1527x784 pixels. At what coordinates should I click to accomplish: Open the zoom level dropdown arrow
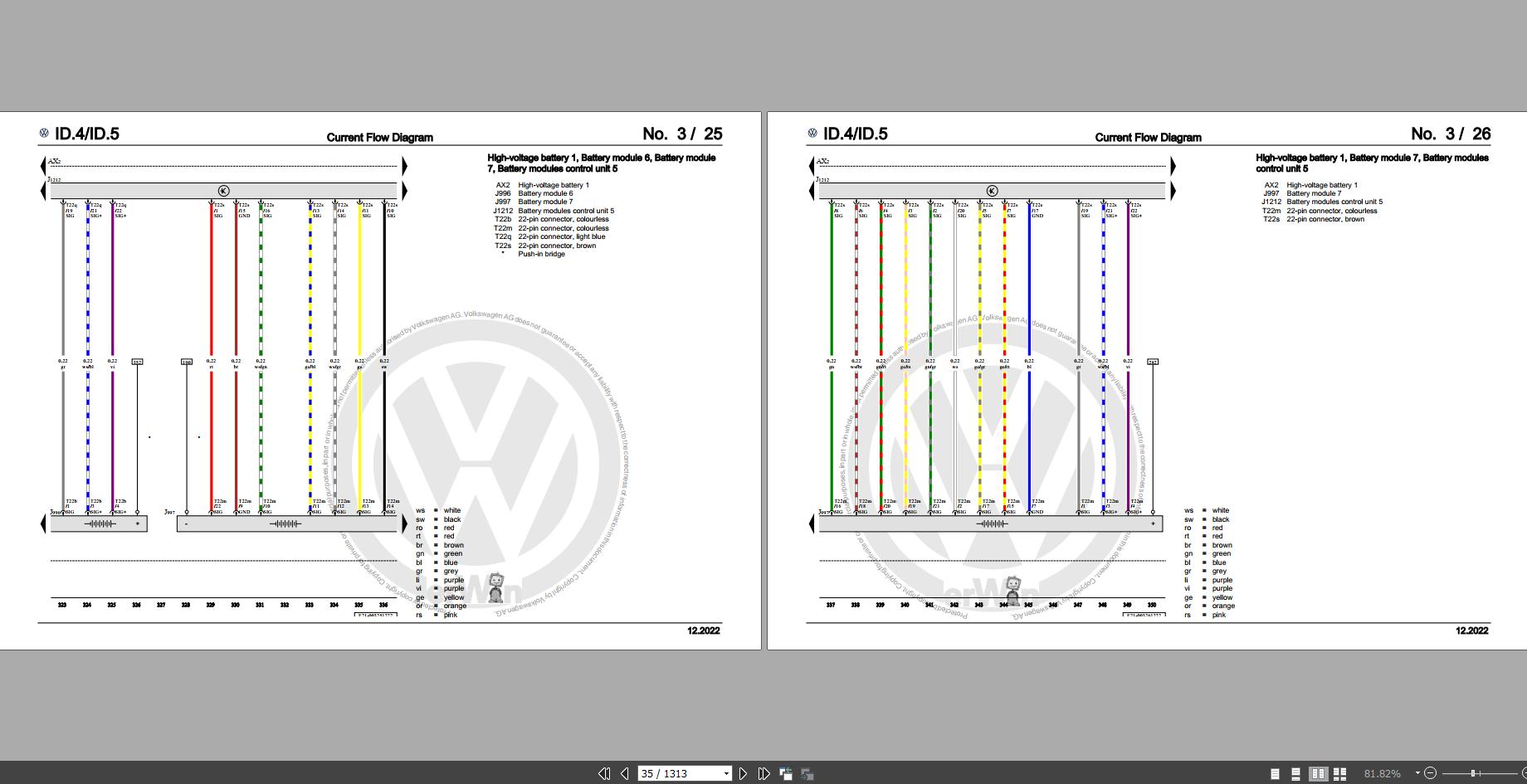pyautogui.click(x=1417, y=773)
